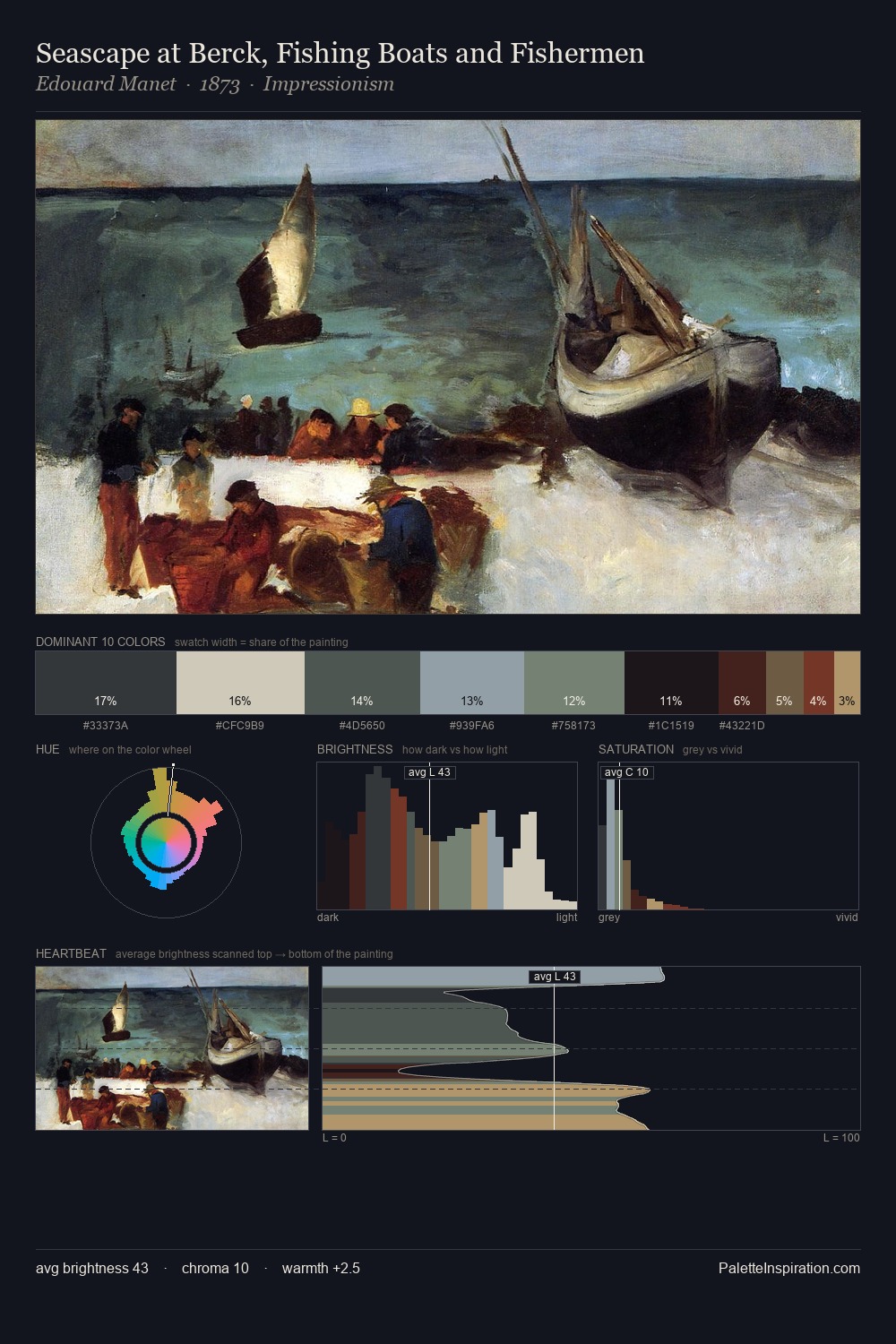This screenshot has height=1344, width=896.
Task: Select the 16% pale beige swatch
Action: click(240, 683)
